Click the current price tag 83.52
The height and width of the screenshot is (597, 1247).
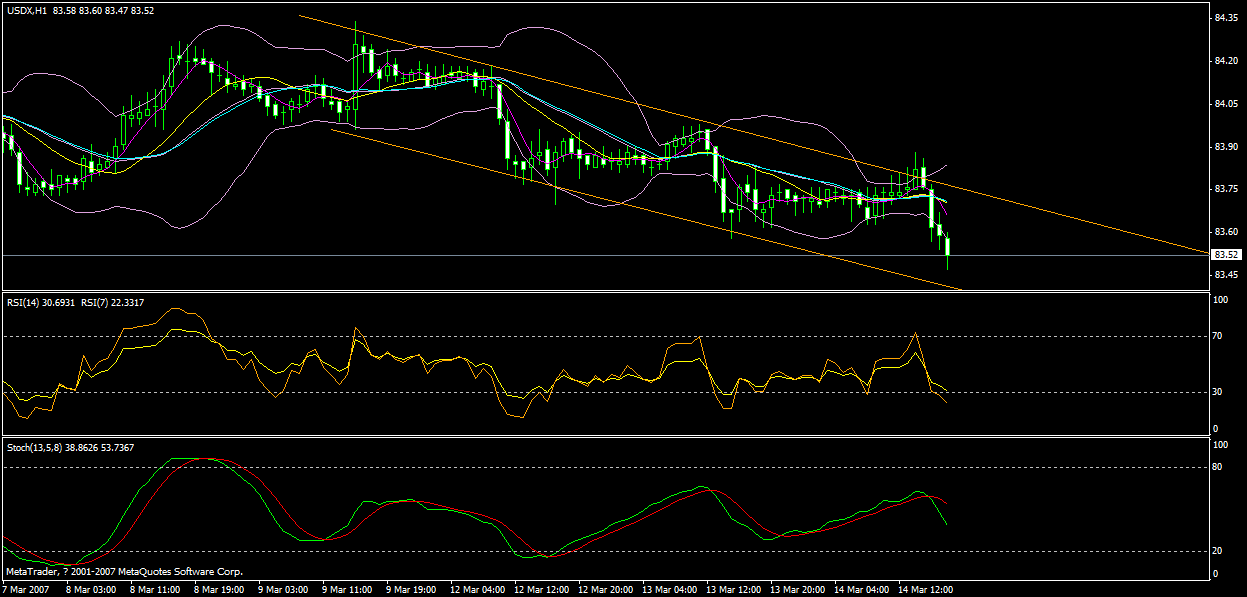tap(1226, 255)
